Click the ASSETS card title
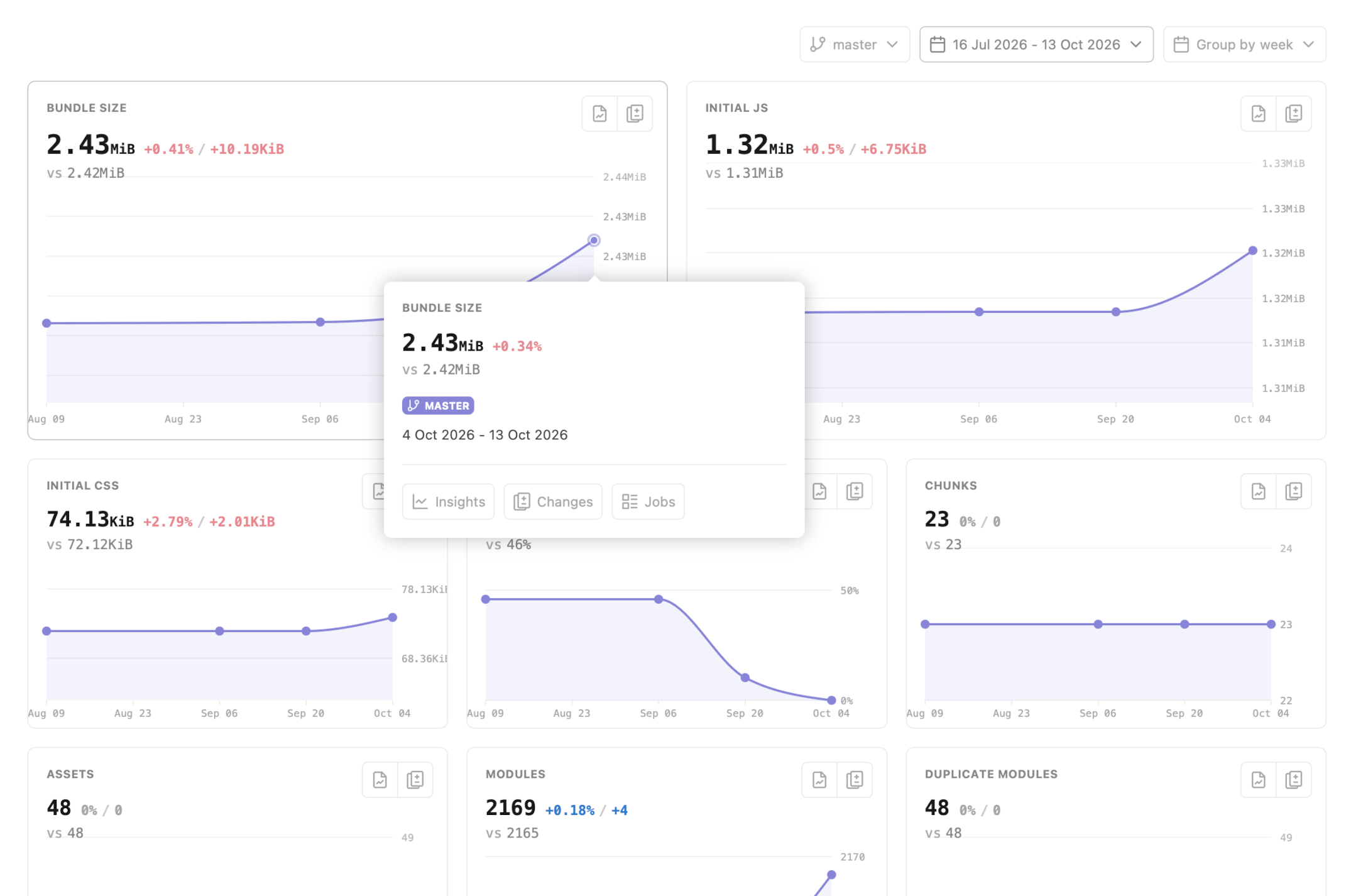Screen dimensions: 1346x896 pos(70,773)
